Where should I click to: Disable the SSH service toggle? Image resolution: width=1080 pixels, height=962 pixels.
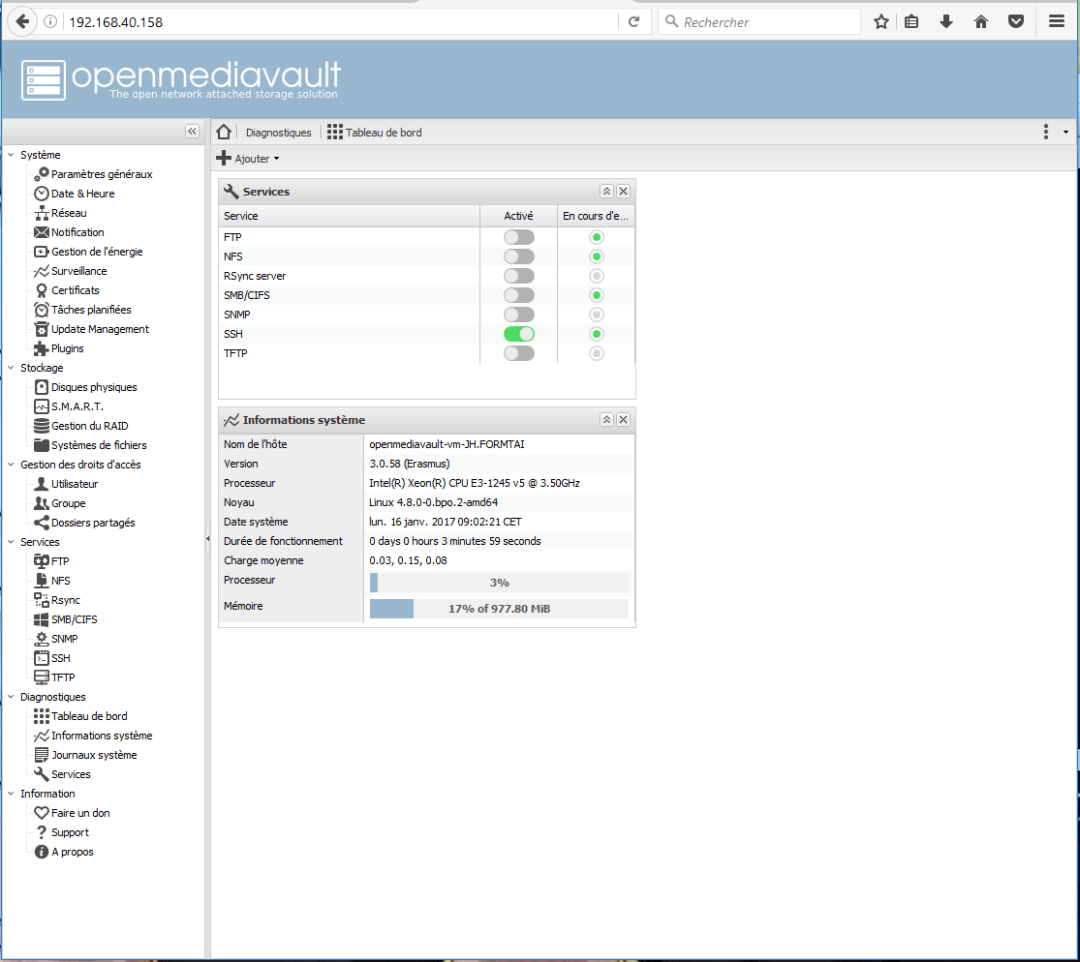[518, 333]
